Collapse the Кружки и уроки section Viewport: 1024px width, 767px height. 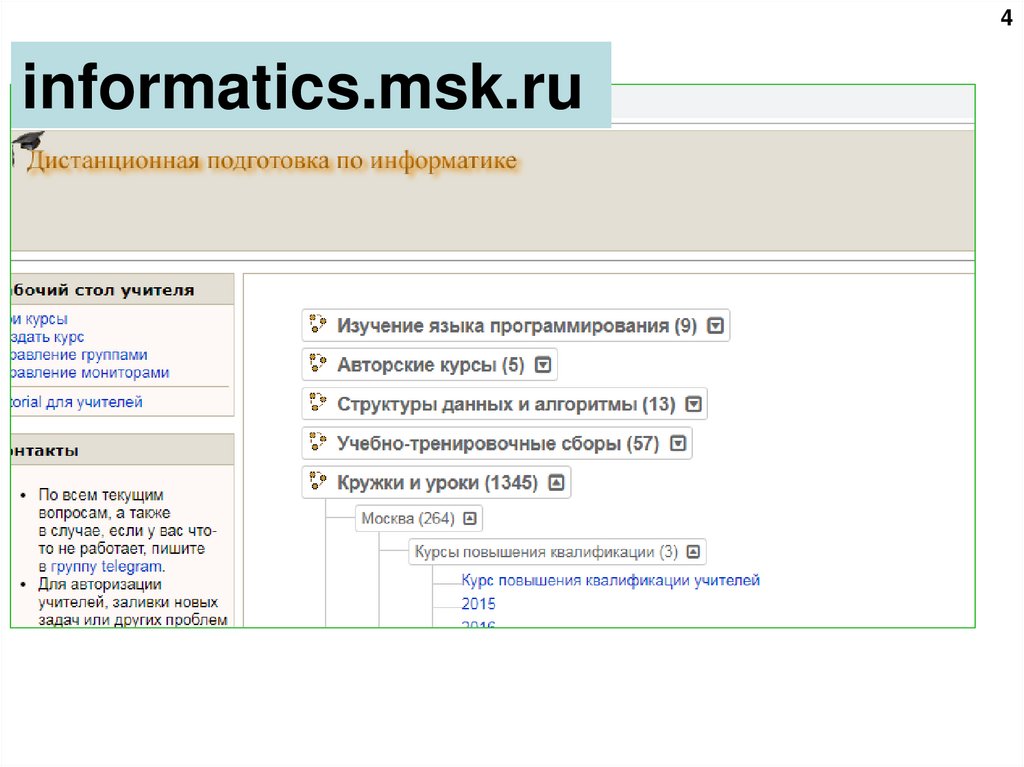tap(556, 483)
